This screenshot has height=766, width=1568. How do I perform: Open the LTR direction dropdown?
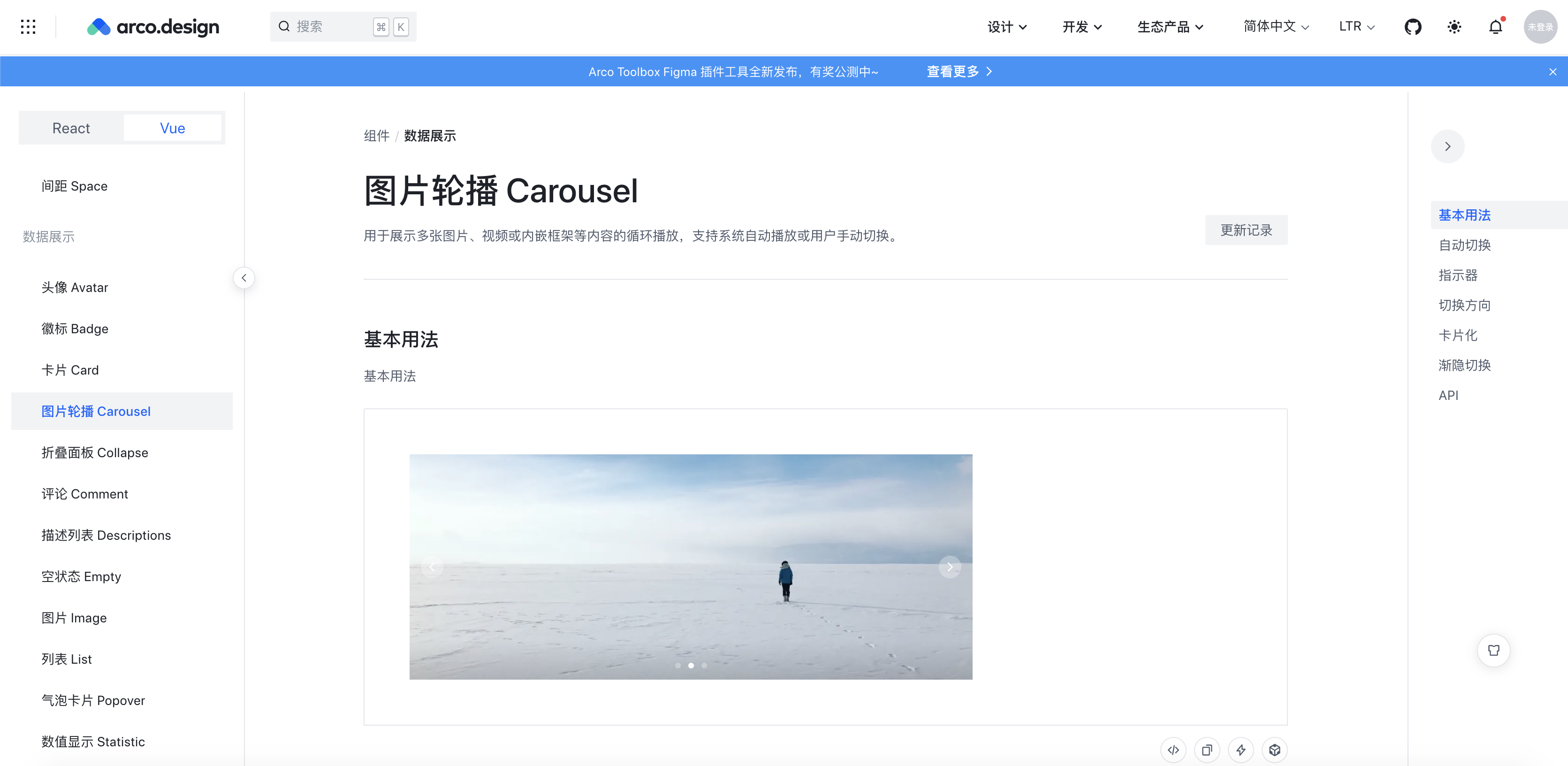[1356, 27]
